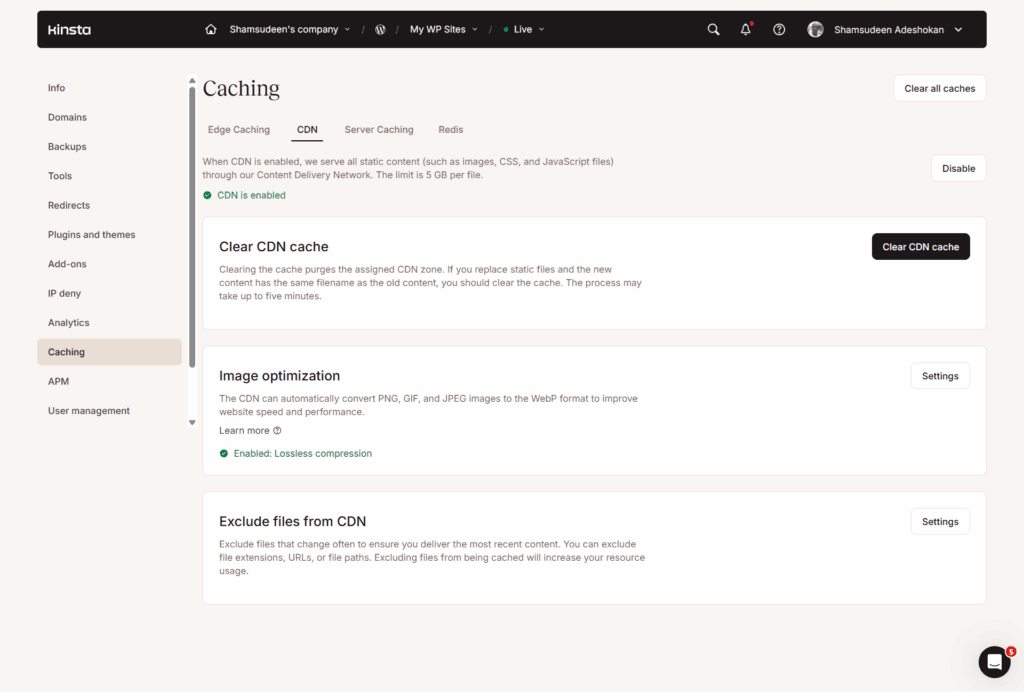The width and height of the screenshot is (1024, 692).
Task: Open Image optimization Settings
Action: click(x=939, y=375)
